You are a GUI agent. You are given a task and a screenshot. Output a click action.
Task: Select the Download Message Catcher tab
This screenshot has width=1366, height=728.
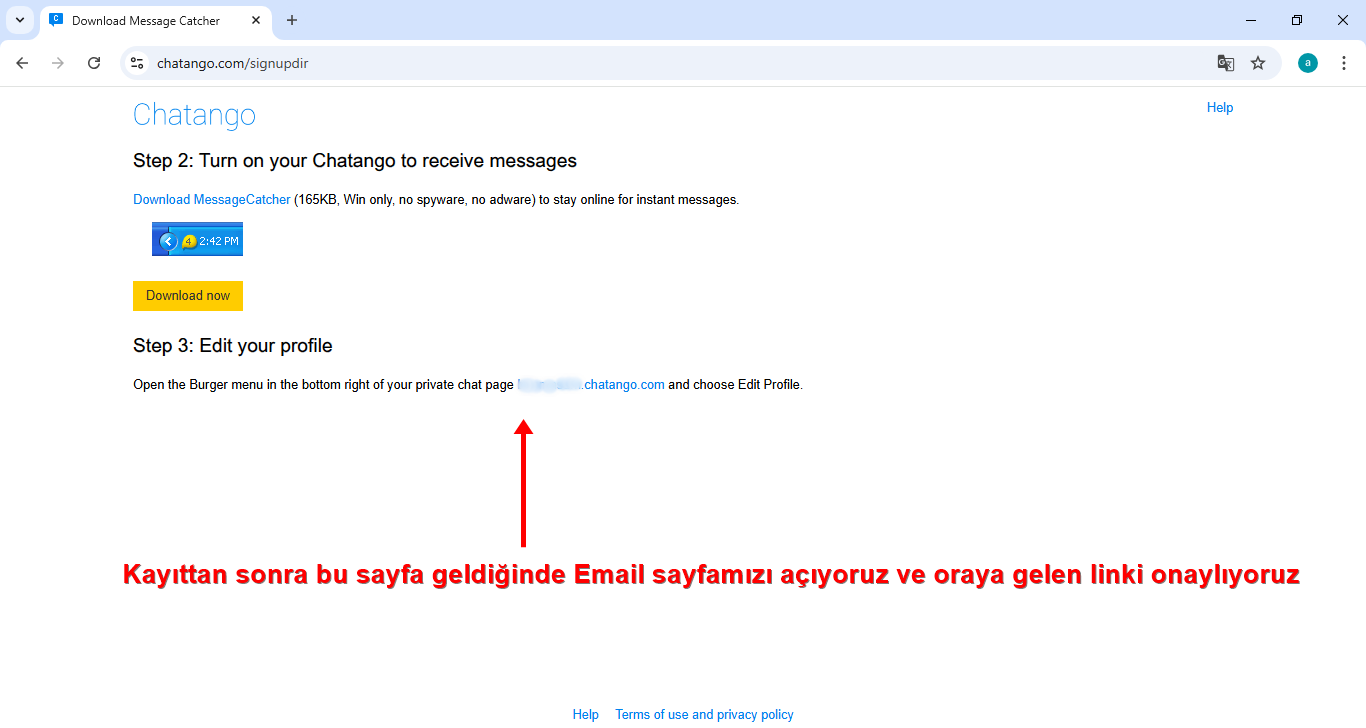(155, 20)
